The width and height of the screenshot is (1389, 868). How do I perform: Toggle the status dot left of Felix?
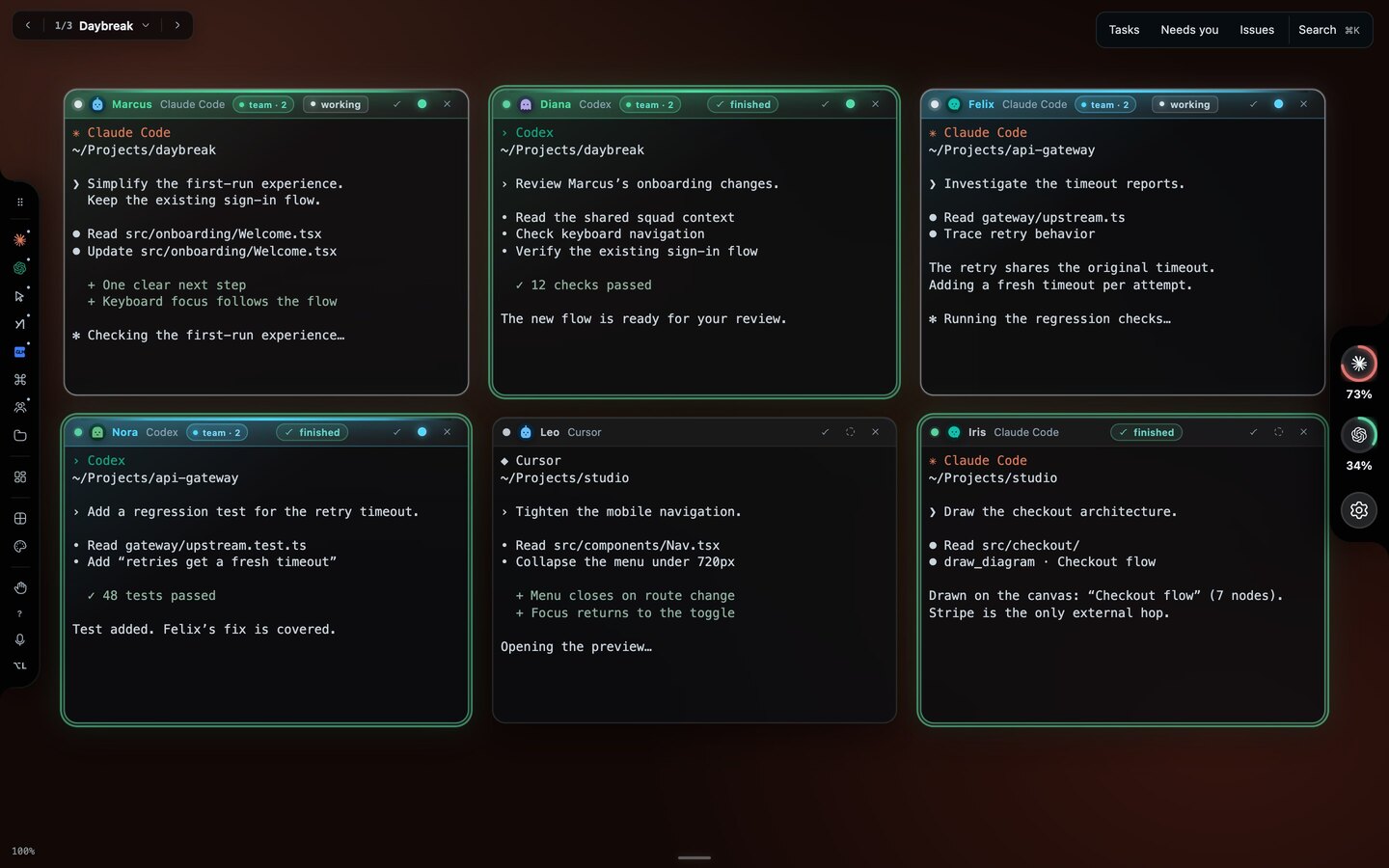tap(935, 104)
